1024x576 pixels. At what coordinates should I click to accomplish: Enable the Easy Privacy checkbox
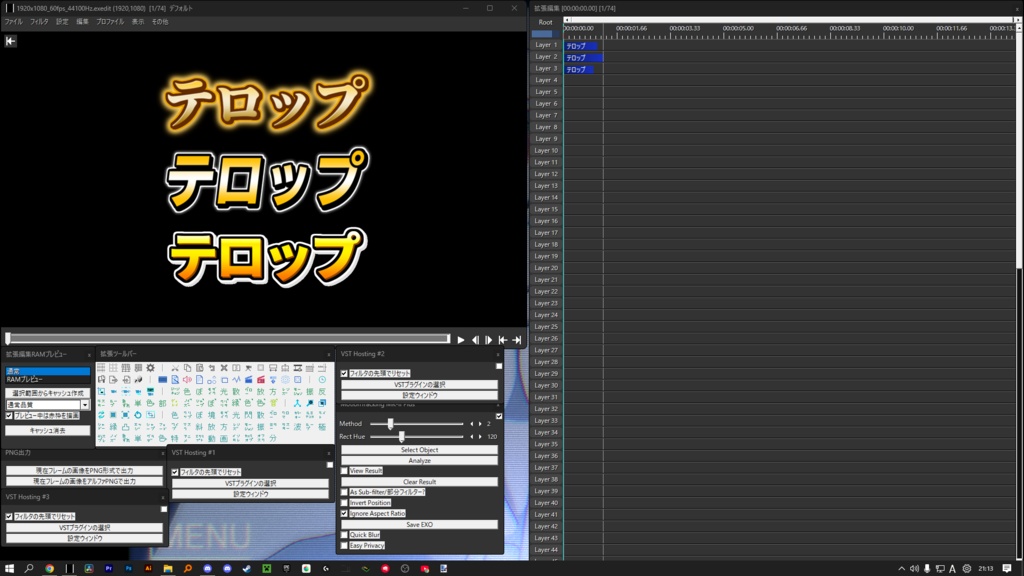click(344, 545)
